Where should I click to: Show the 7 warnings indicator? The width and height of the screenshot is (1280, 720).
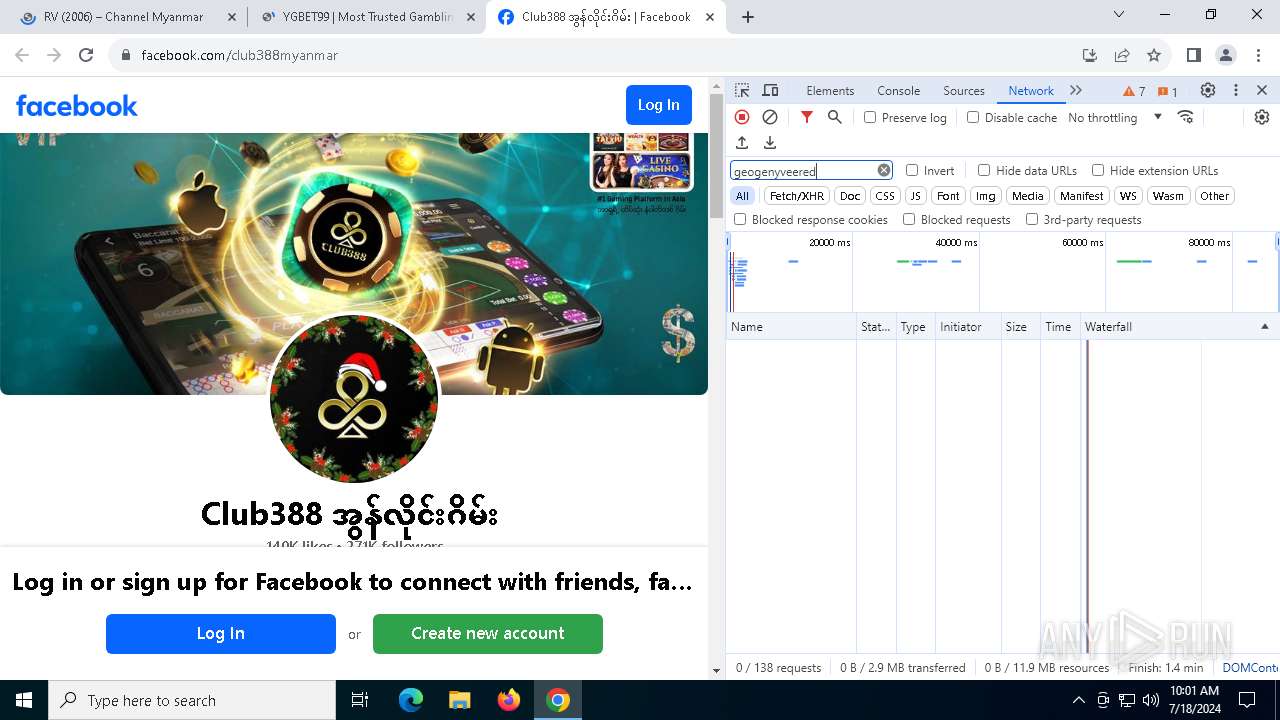pos(1134,91)
